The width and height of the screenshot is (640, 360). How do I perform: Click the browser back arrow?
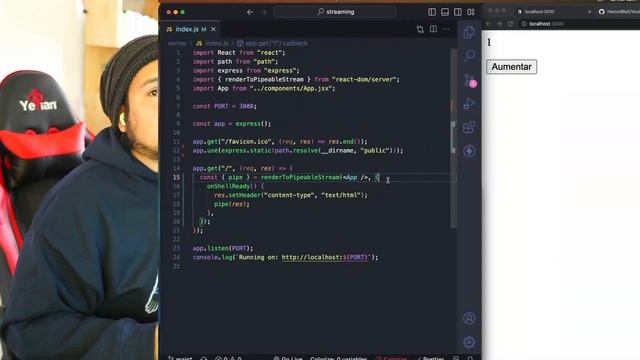489,24
